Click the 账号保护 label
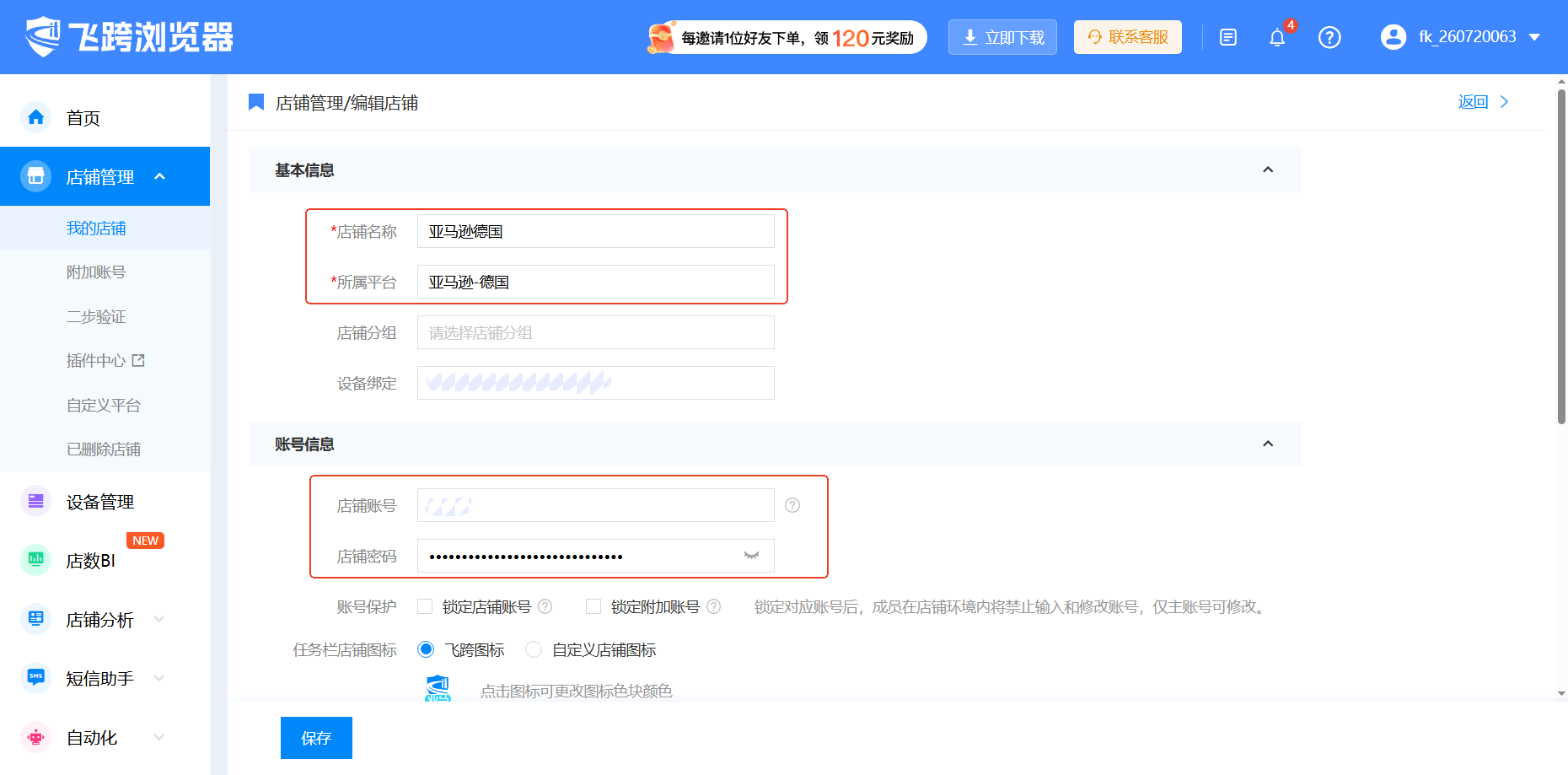The image size is (1568, 775). tap(367, 607)
